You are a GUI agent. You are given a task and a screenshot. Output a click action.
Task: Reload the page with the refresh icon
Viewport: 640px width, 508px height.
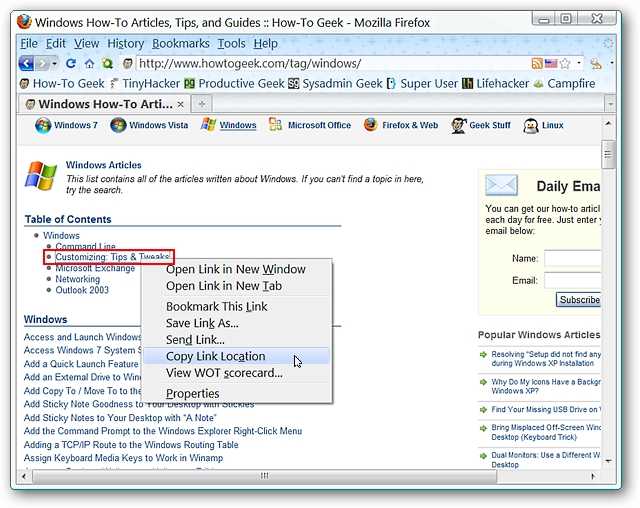coord(71,63)
